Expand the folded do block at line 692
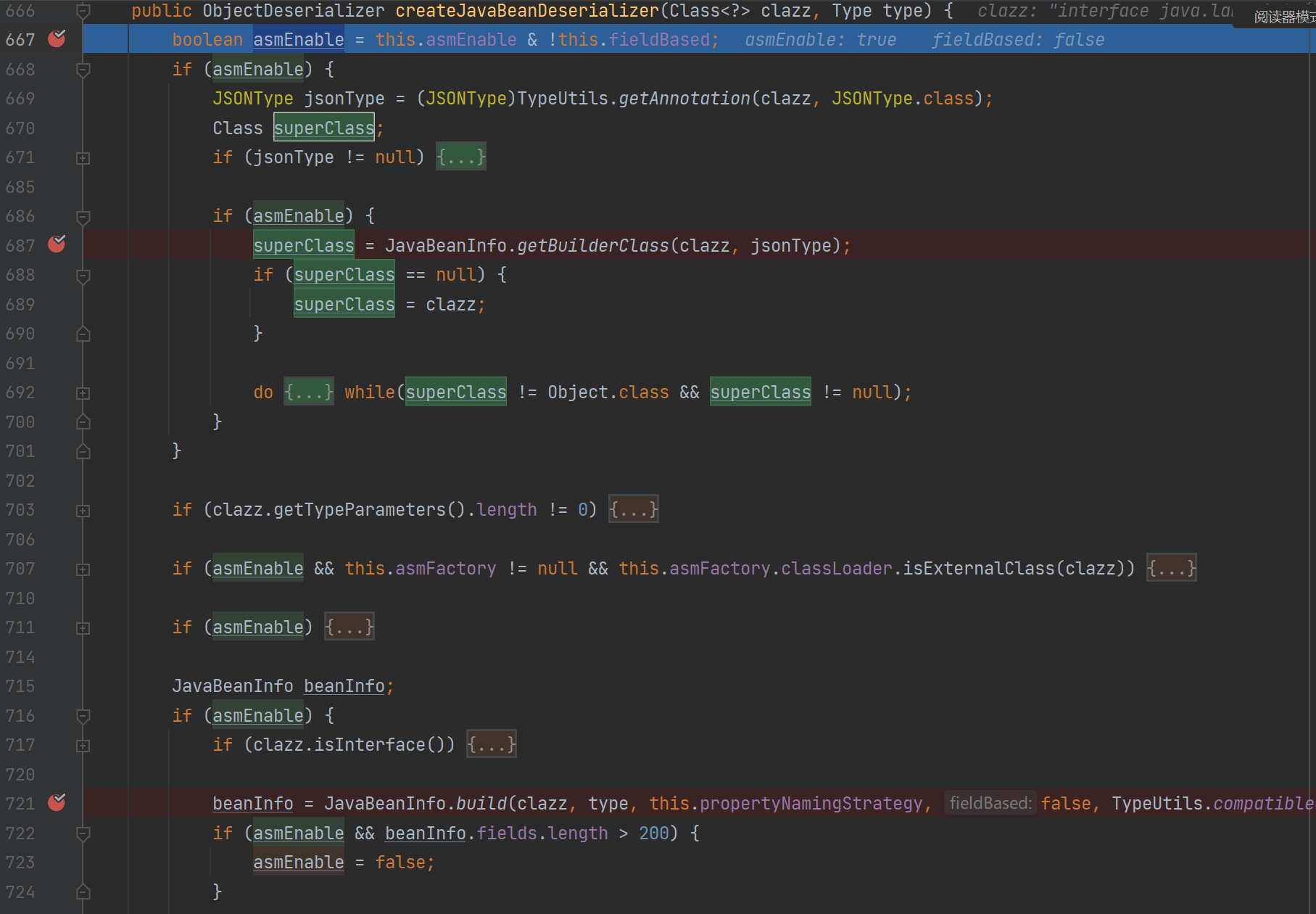Viewport: 1316px width, 914px height. point(83,393)
